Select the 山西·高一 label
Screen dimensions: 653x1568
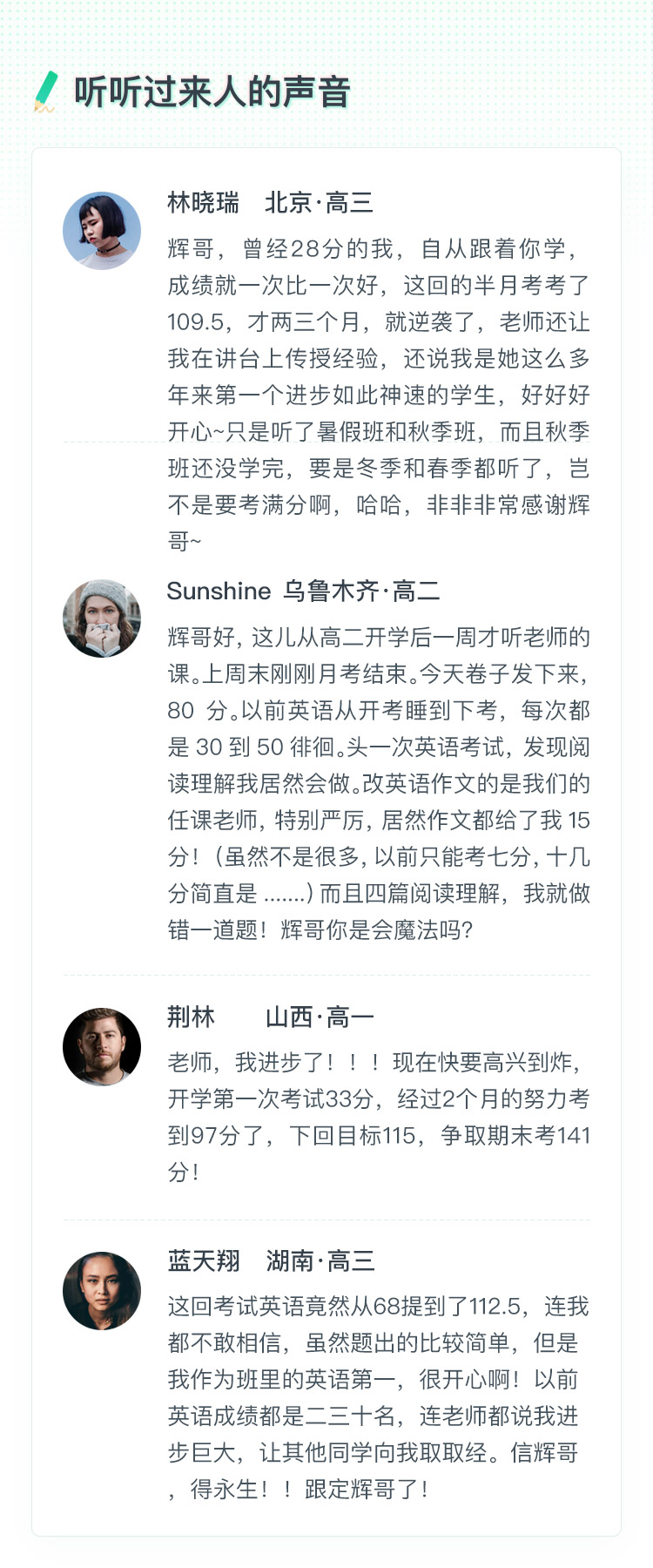pos(320,1017)
